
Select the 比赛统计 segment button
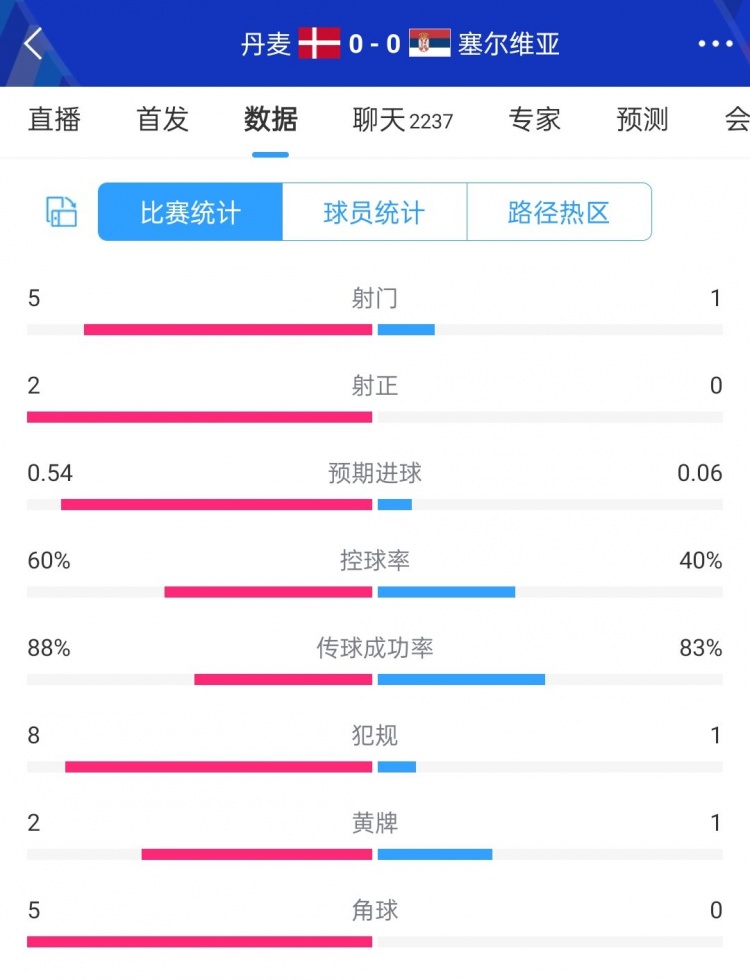(191, 212)
